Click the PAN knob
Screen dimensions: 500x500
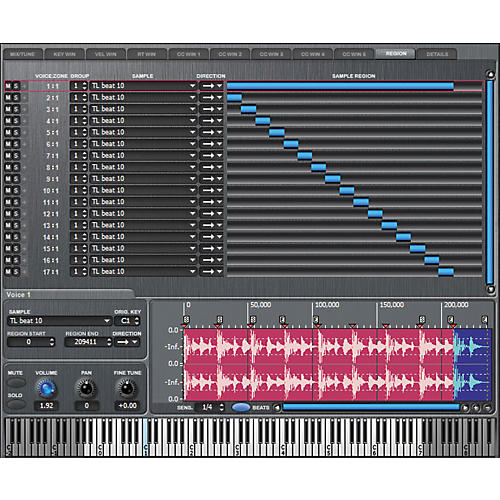click(86, 388)
